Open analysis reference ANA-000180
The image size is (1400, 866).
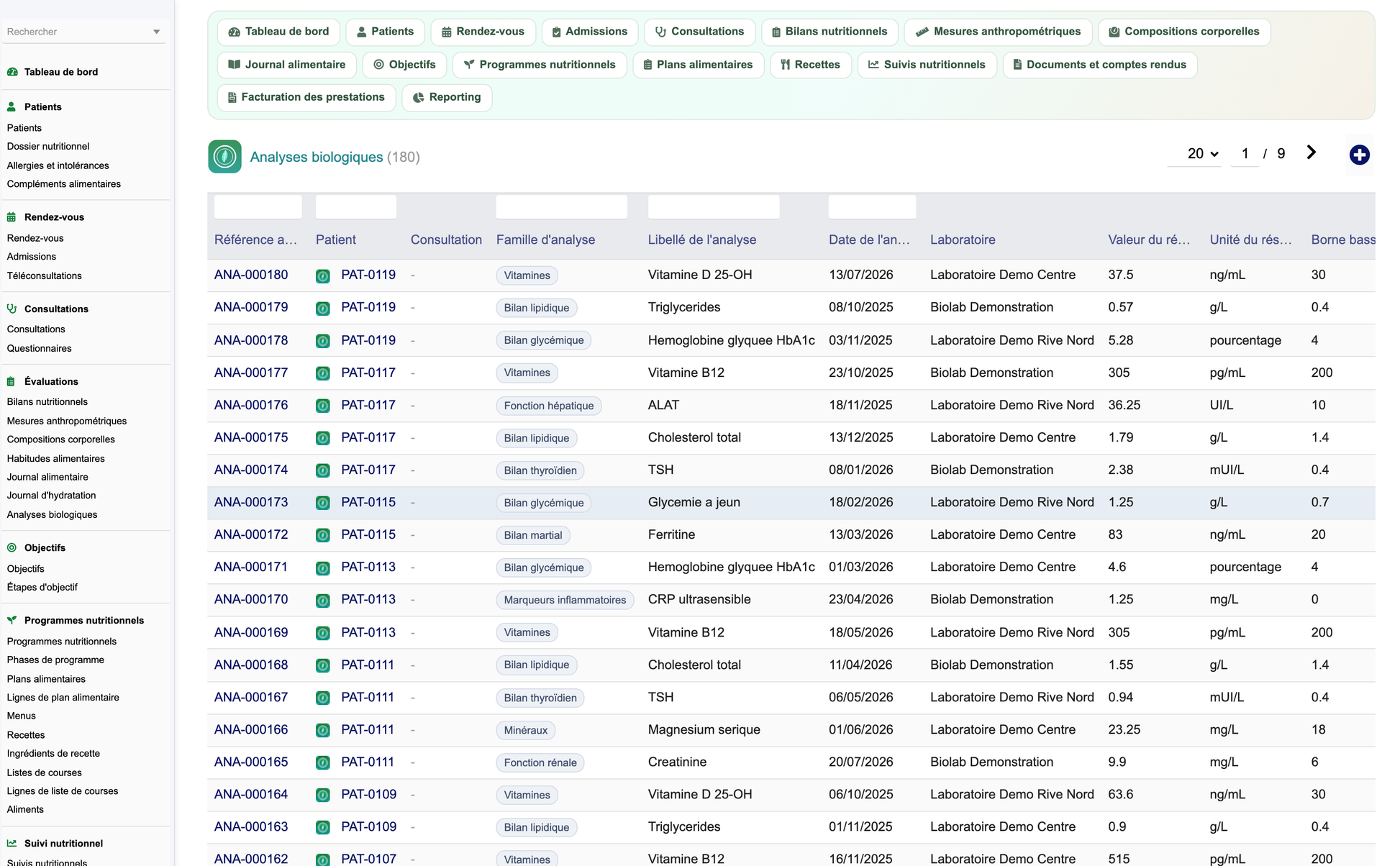251,275
